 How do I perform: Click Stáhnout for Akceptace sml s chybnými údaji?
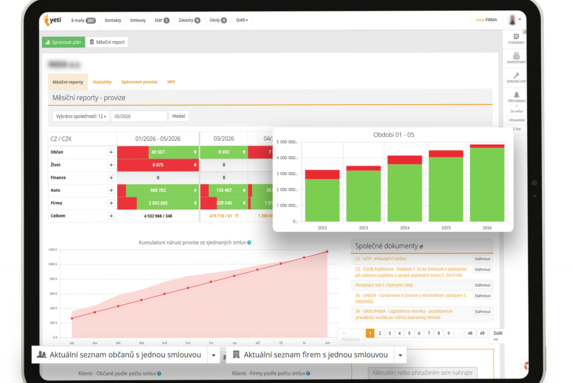tap(482, 285)
